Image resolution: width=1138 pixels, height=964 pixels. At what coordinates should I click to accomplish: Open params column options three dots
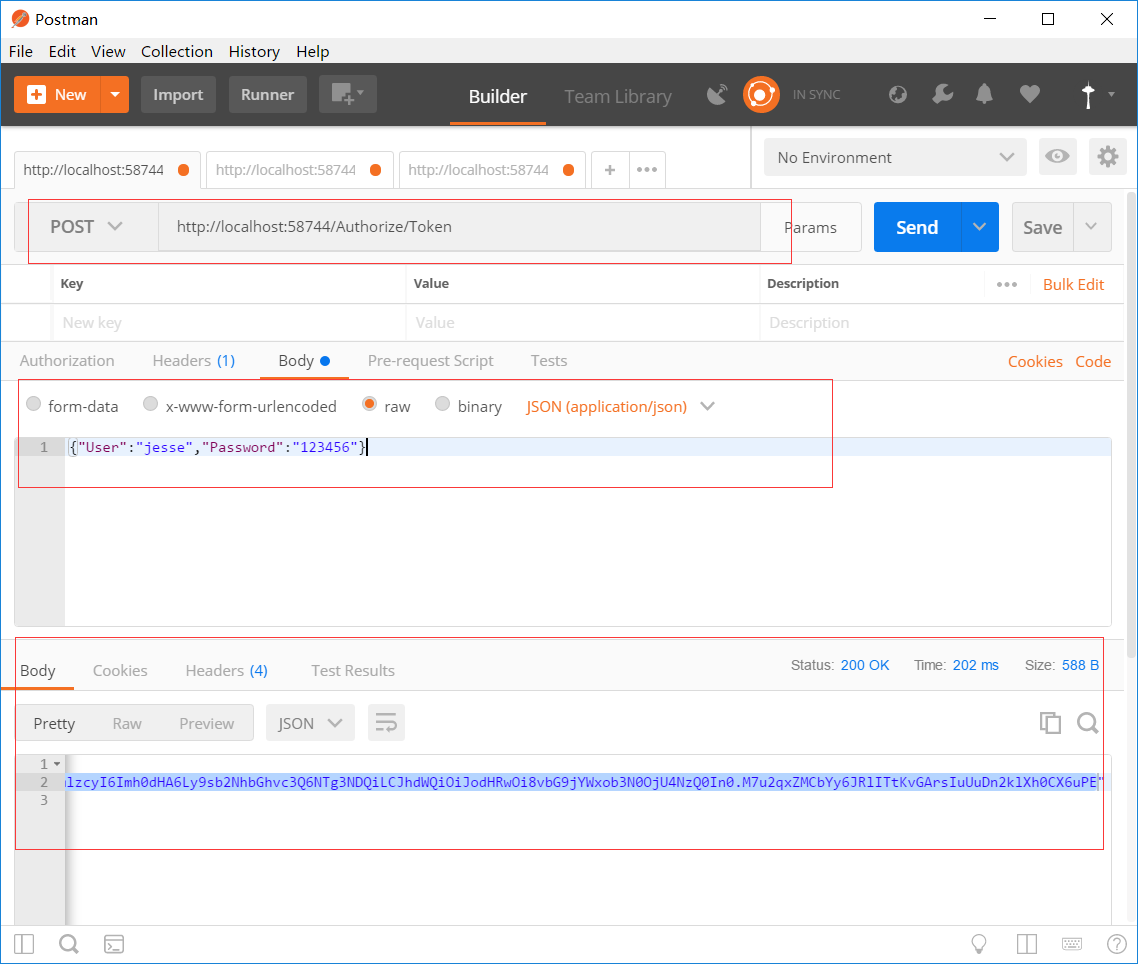(1007, 285)
